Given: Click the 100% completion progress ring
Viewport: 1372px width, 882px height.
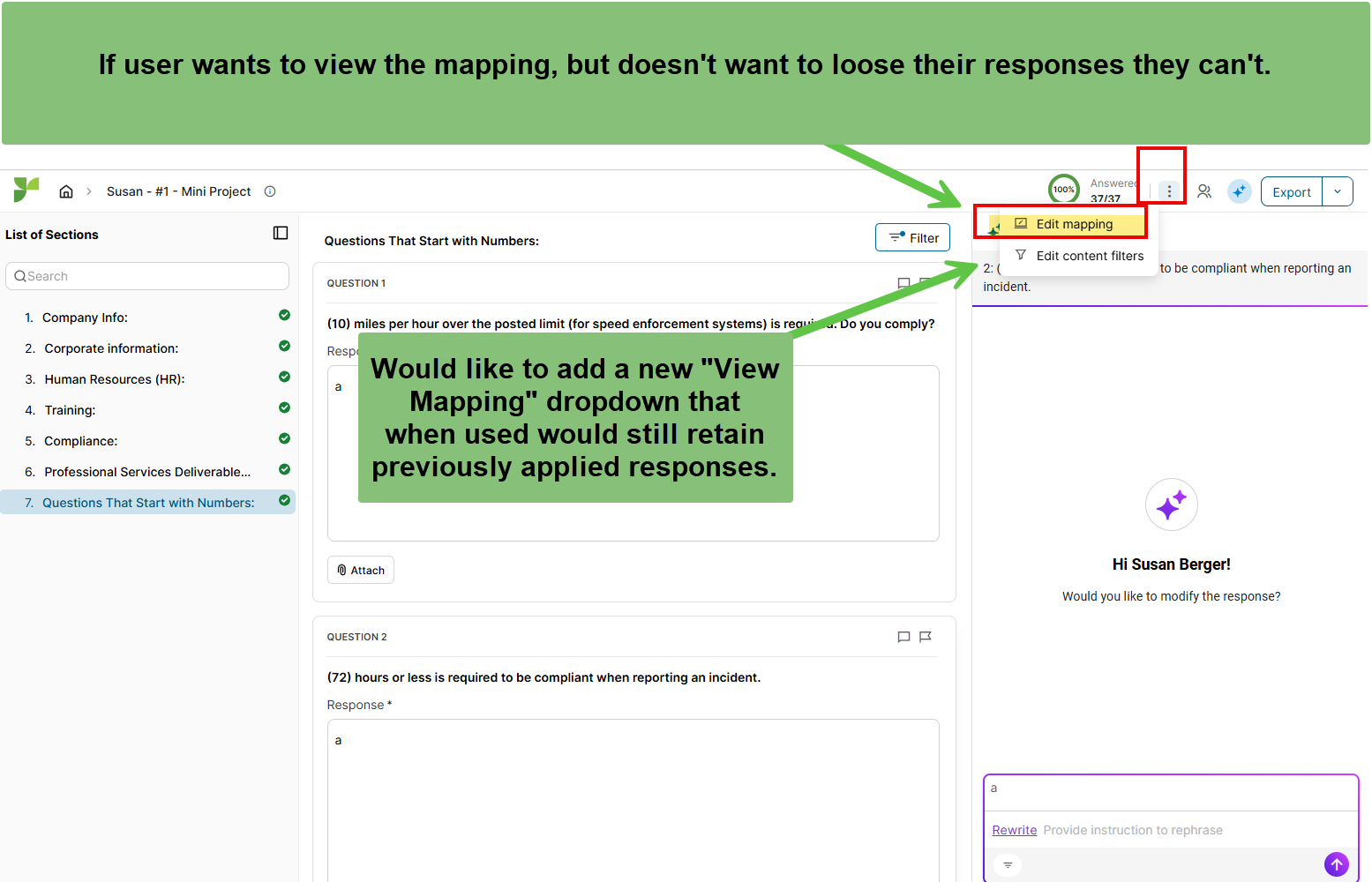Looking at the screenshot, I should click(1064, 190).
